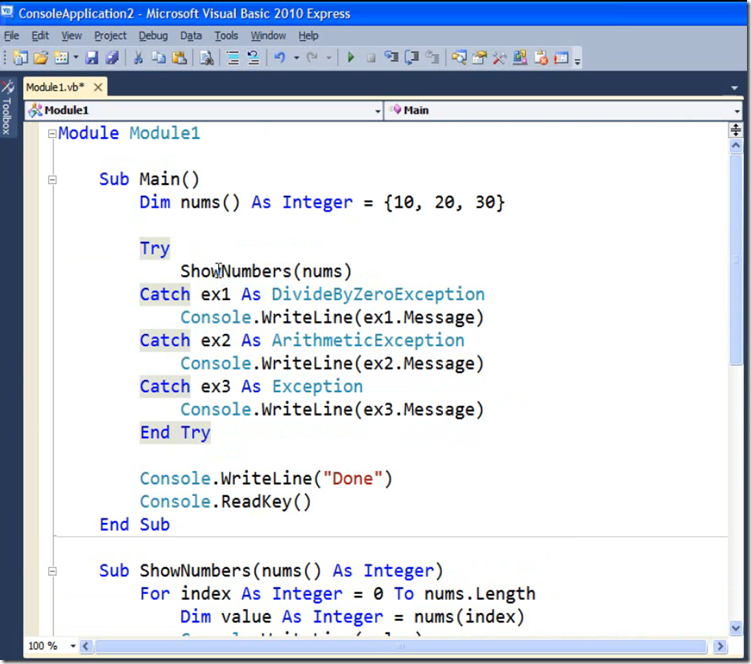Expand the collapsed Toolbox side panel

pos(8,108)
